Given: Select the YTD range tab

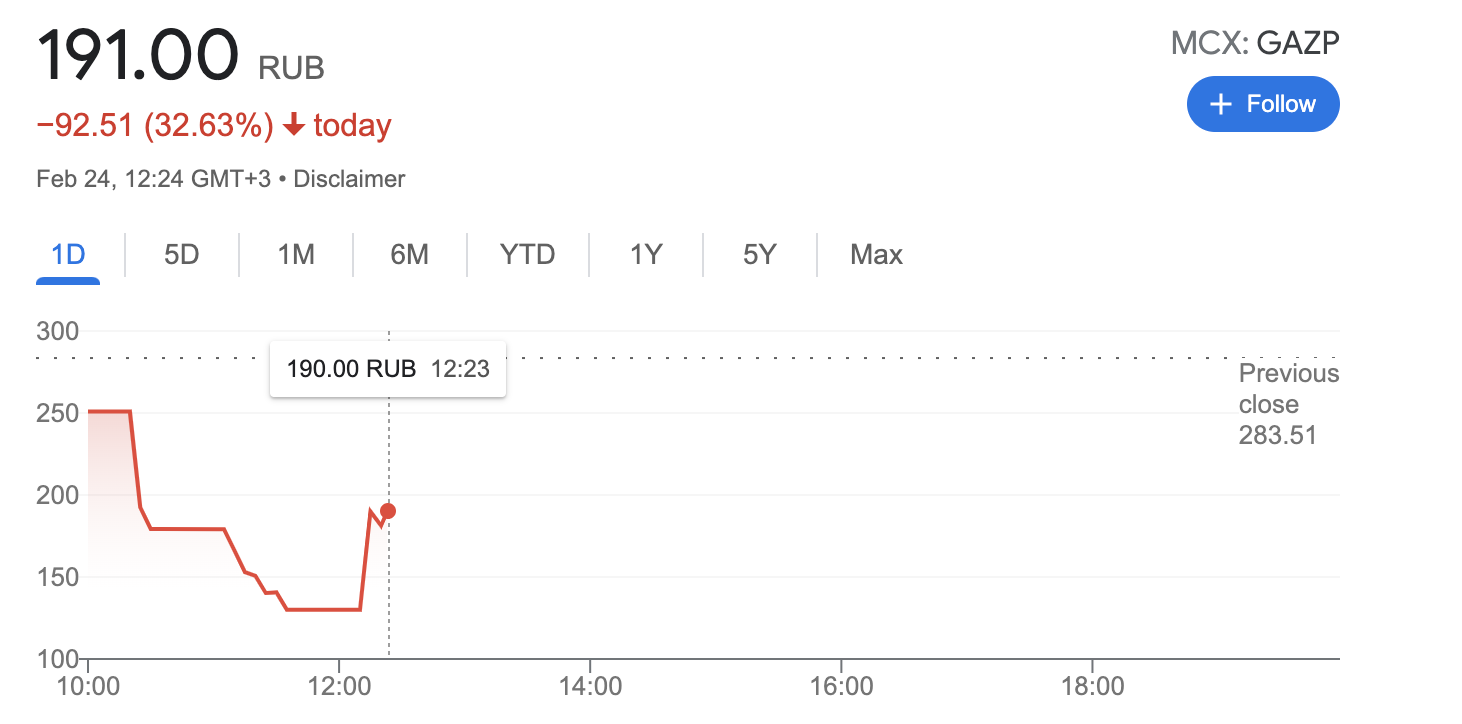Looking at the screenshot, I should click(528, 255).
